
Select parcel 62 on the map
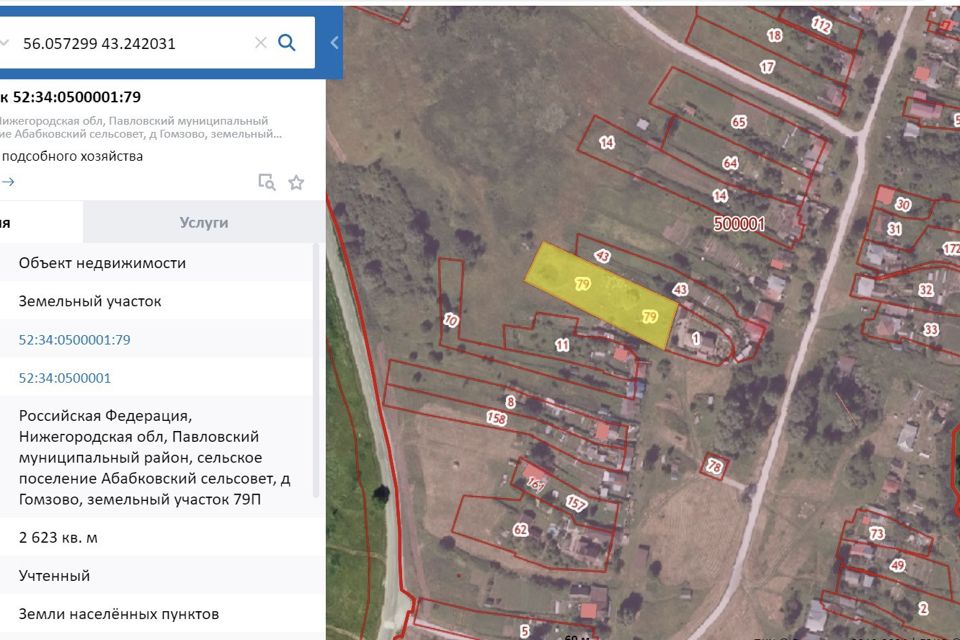tap(520, 529)
